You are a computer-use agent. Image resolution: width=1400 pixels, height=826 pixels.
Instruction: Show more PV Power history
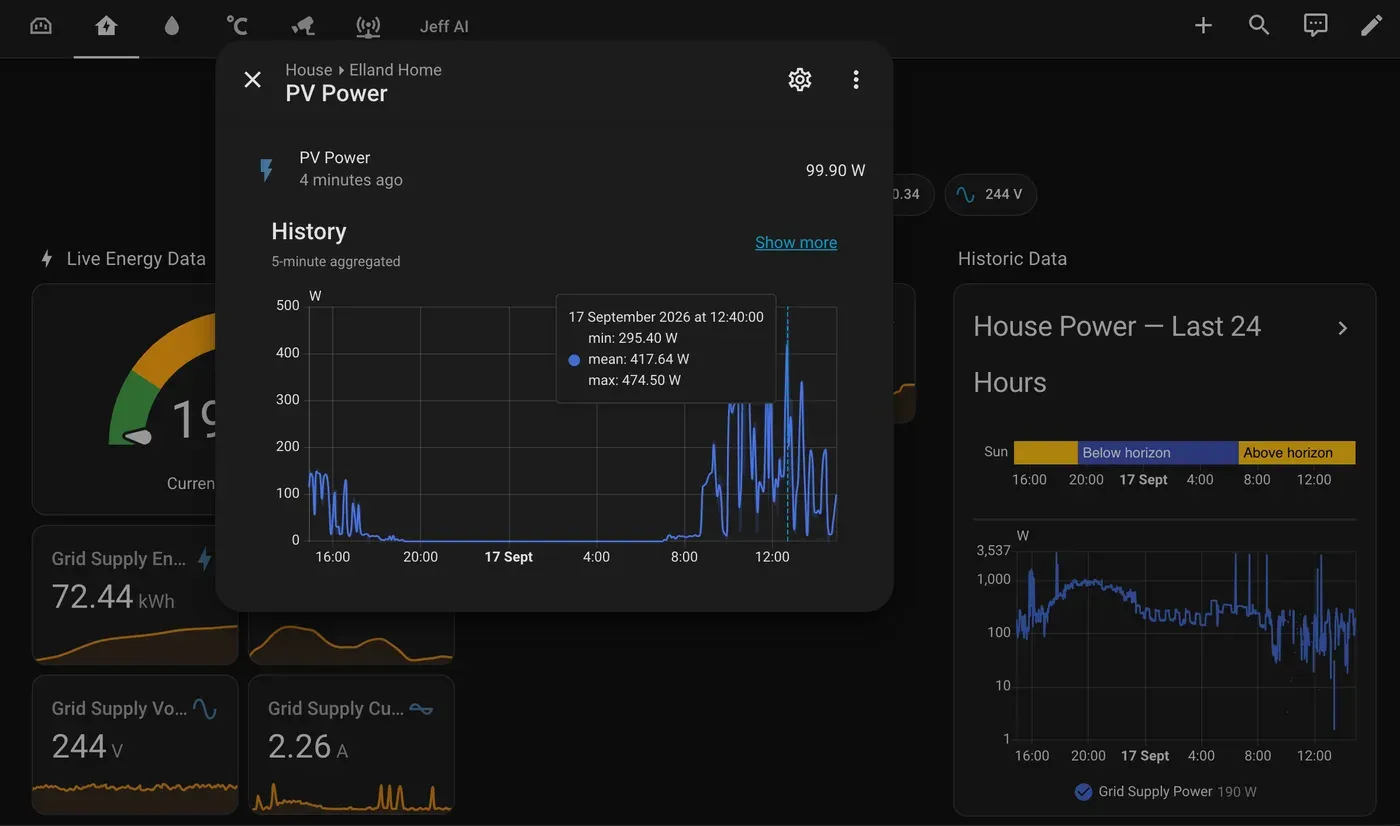point(796,242)
